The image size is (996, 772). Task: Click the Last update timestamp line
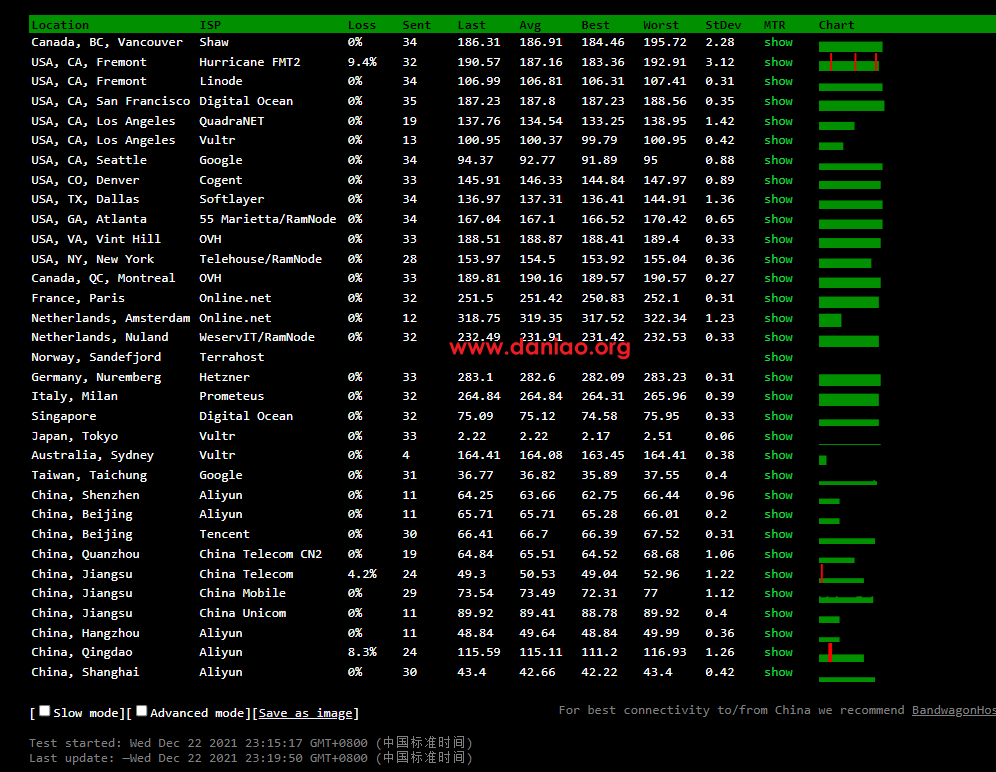(251, 757)
